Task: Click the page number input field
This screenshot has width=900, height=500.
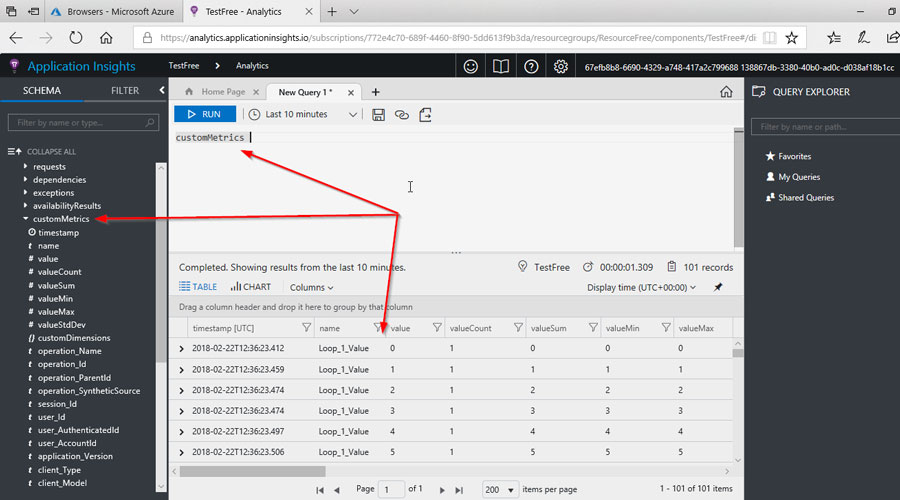Action: 391,490
